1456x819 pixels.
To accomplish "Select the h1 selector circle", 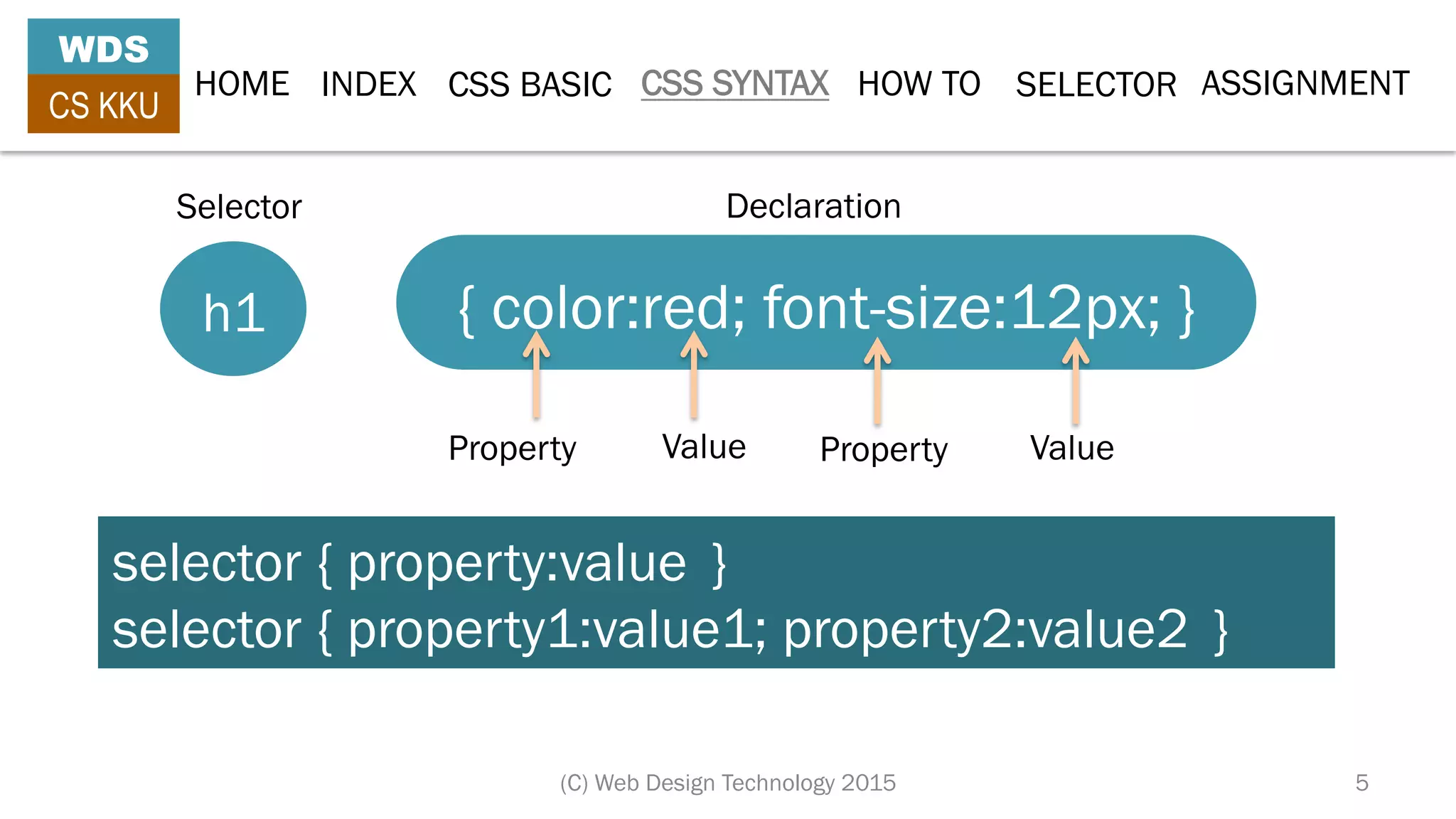I will [x=233, y=309].
